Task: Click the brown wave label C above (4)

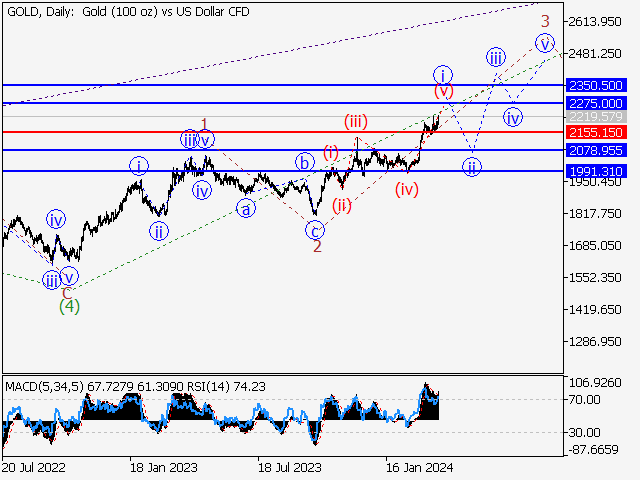Action: [67, 293]
